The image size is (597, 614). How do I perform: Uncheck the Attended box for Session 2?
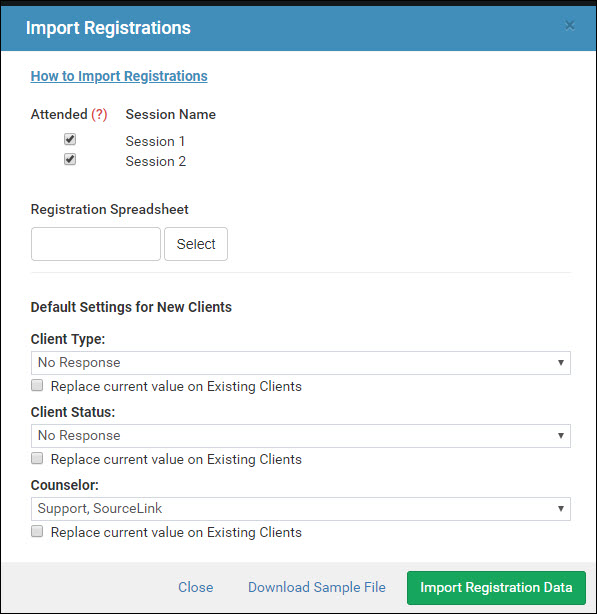[70, 159]
